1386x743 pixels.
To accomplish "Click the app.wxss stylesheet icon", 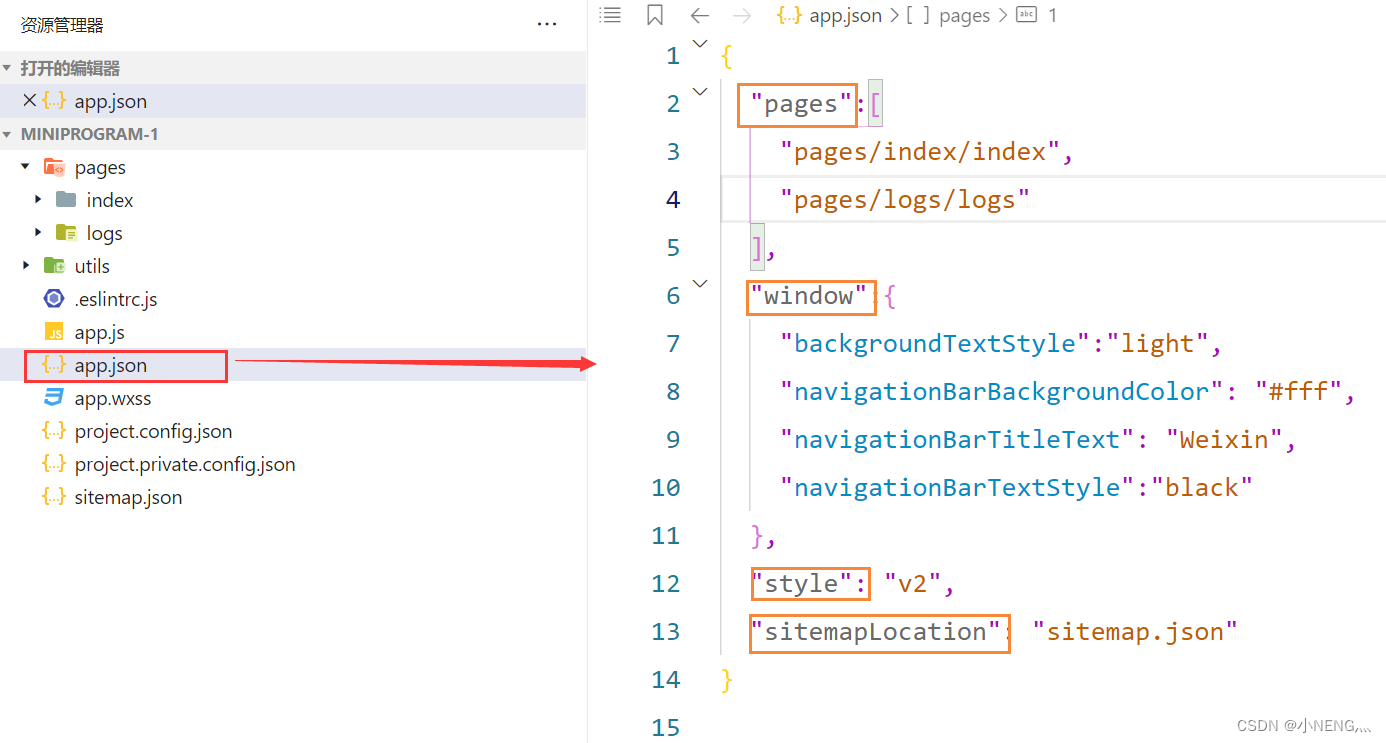I will coord(54,398).
